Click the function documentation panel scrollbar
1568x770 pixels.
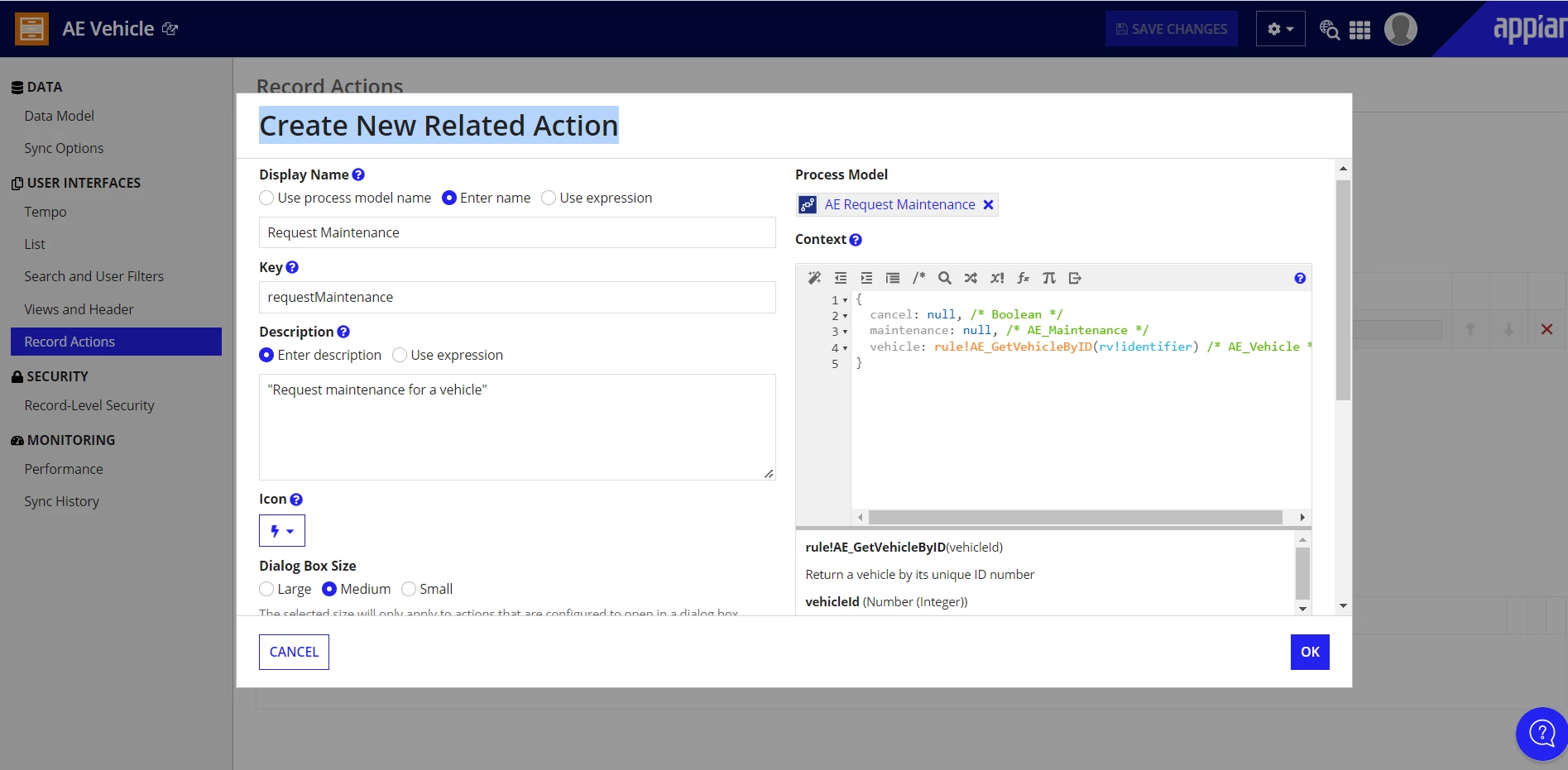[x=1302, y=572]
